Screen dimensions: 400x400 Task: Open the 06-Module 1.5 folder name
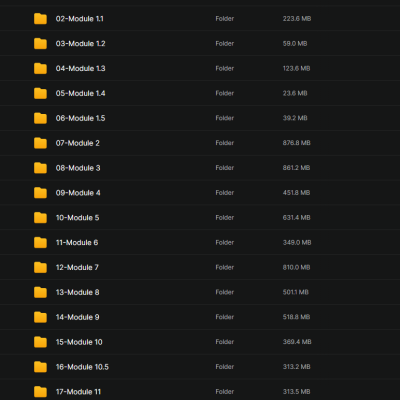81,118
